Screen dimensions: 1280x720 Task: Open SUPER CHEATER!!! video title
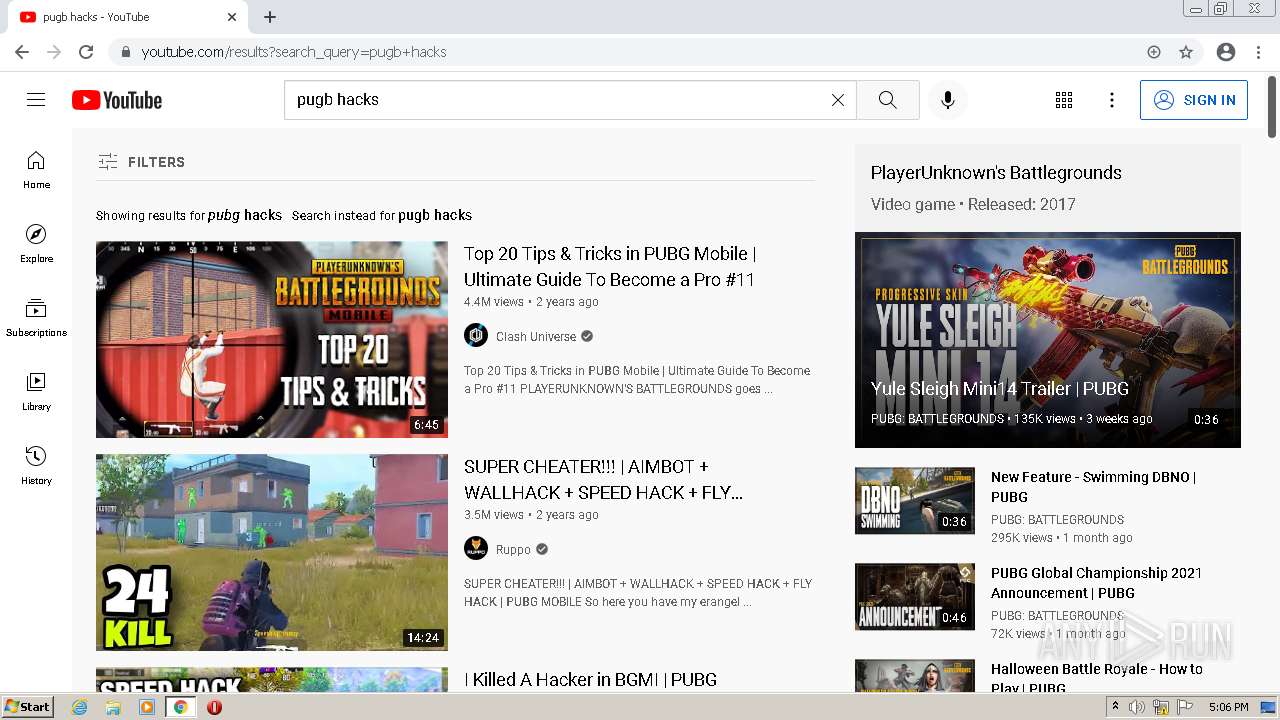pos(603,479)
